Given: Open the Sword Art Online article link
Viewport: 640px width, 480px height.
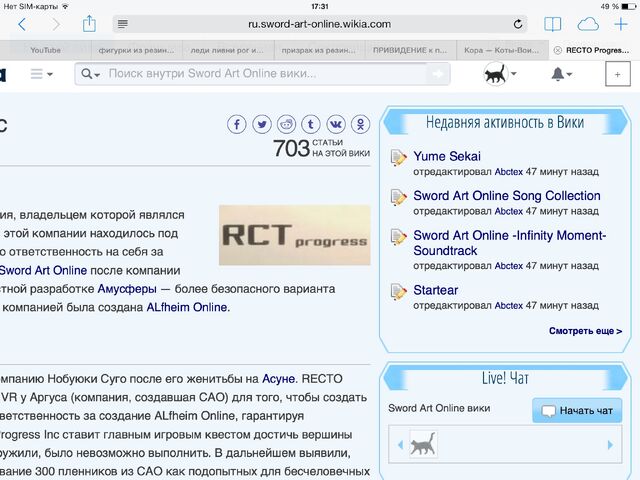Looking at the screenshot, I should point(43,270).
